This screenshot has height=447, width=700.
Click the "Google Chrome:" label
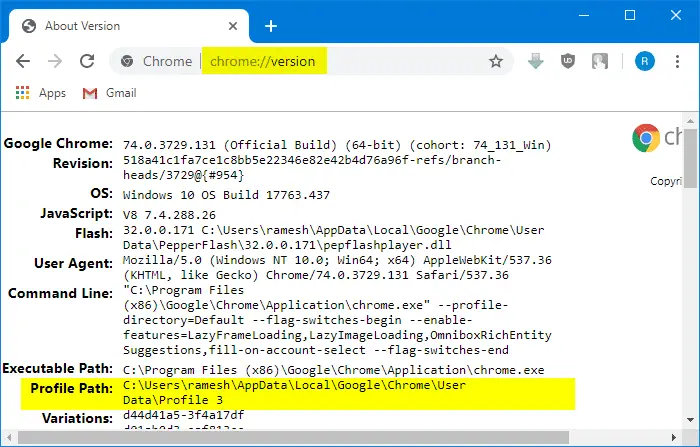pyautogui.click(x=58, y=144)
